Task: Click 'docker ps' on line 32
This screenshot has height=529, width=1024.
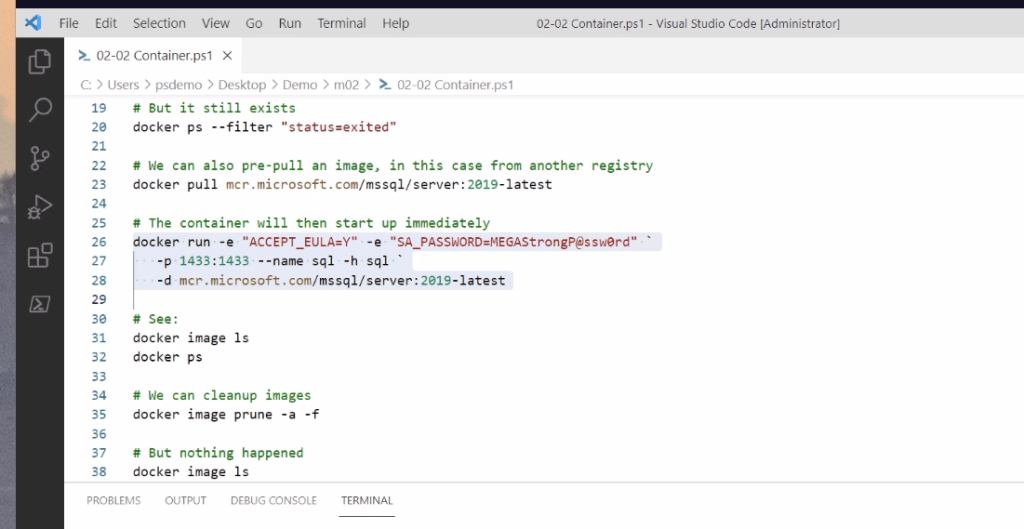Action: 167,357
